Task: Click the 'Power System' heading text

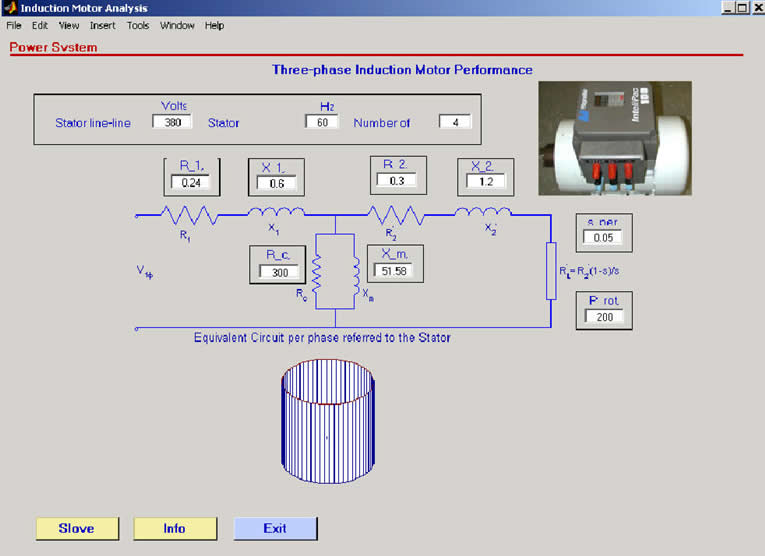Action: click(53, 47)
